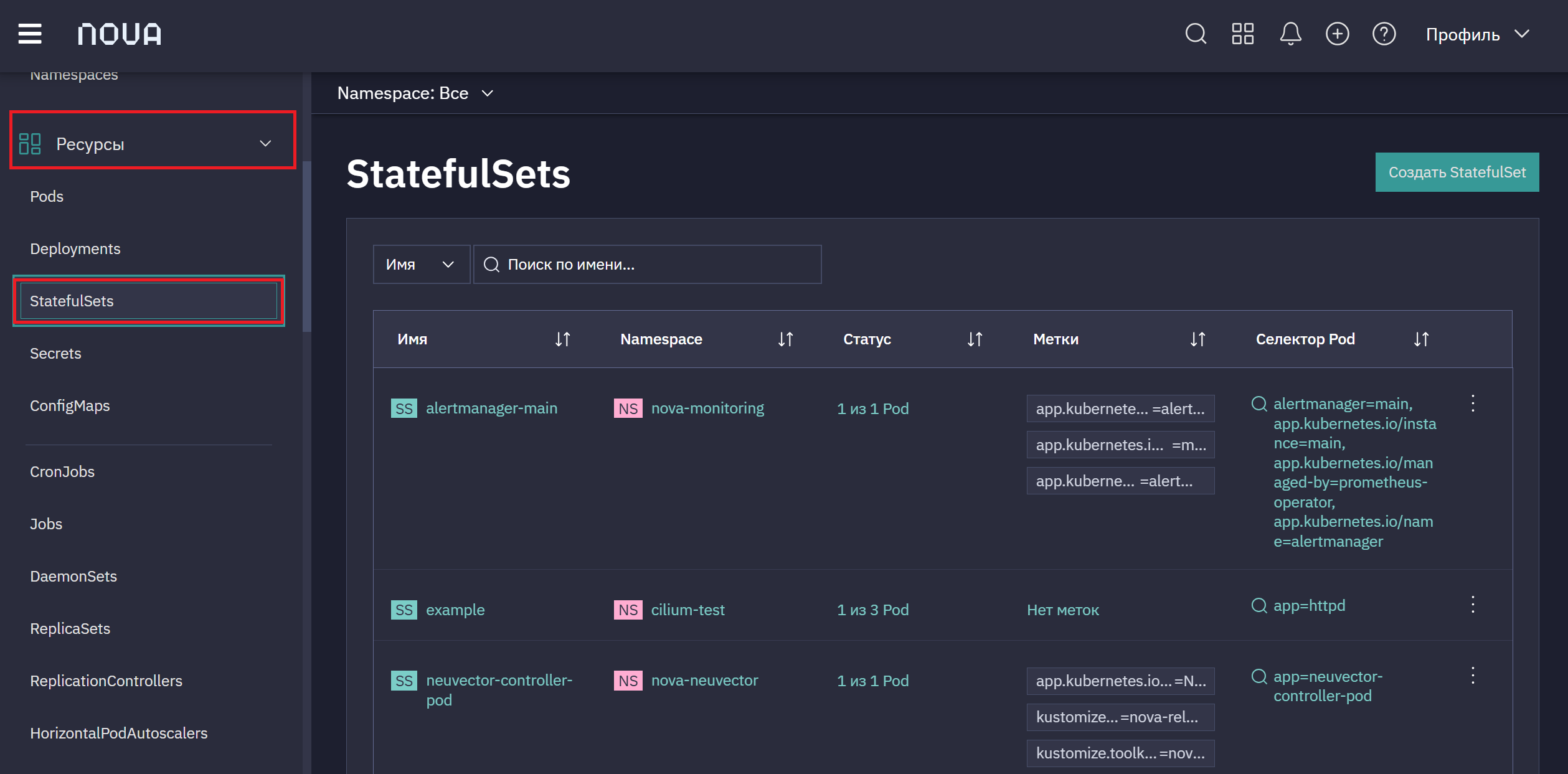The width and height of the screenshot is (1568, 774).
Task: Select StatefulSets in the sidebar
Action: pos(149,301)
